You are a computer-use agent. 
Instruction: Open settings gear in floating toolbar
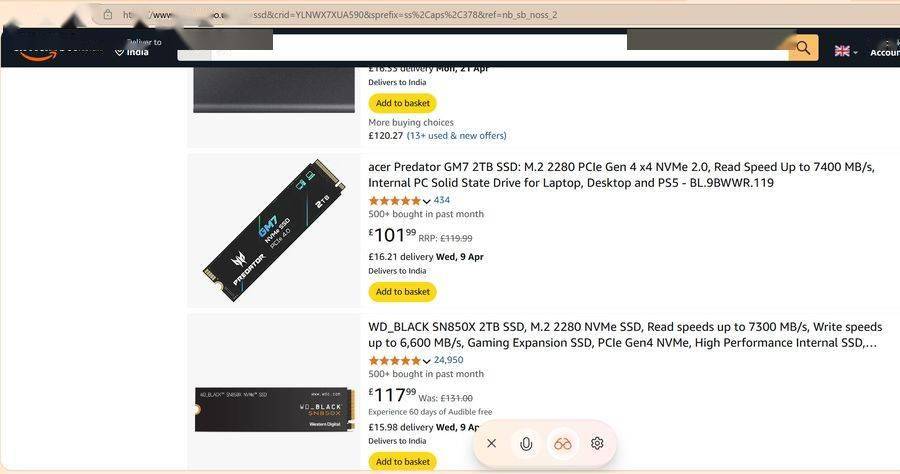pyautogui.click(x=597, y=443)
